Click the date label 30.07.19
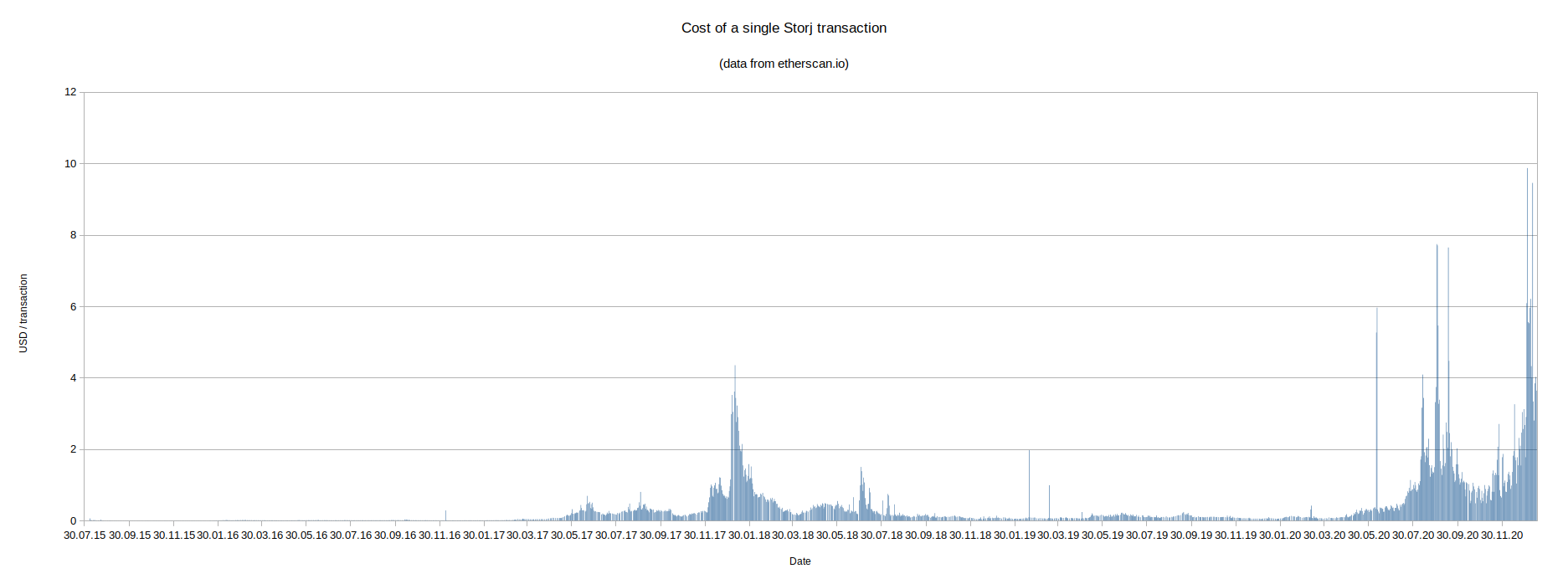1568x584 pixels. 1147,535
